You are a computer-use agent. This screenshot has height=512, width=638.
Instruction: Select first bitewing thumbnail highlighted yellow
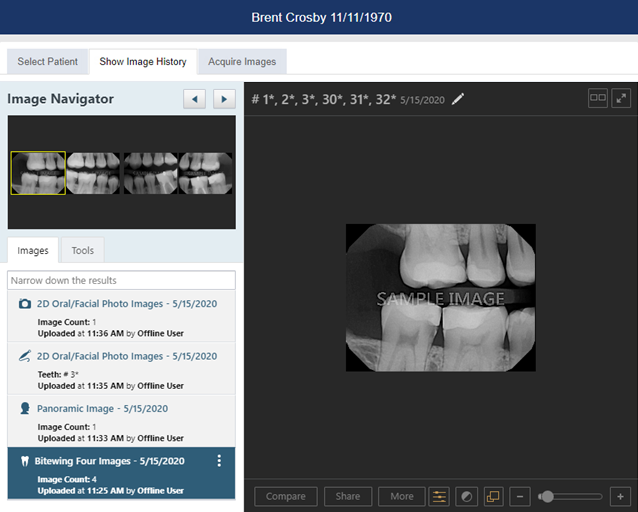38,173
